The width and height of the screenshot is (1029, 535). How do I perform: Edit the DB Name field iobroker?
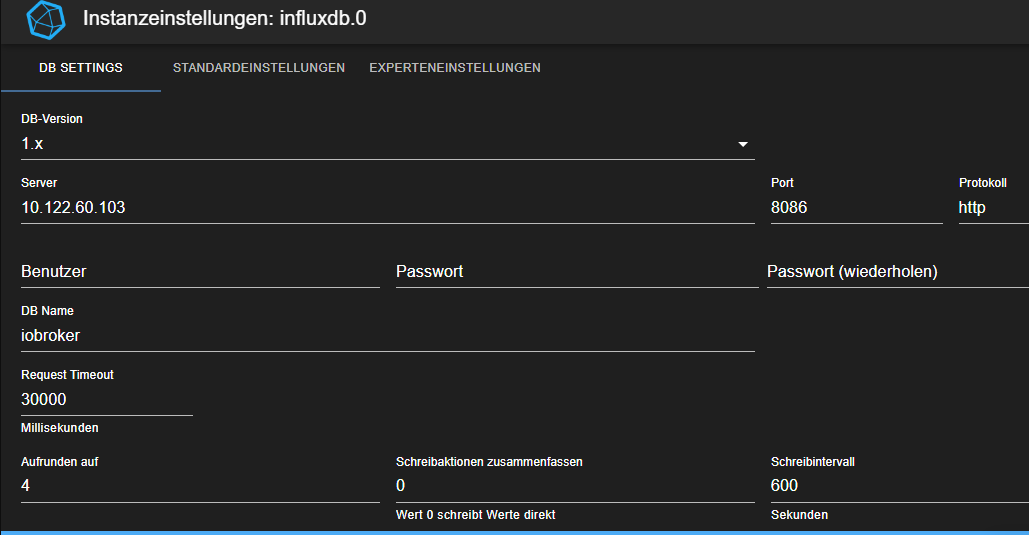point(387,335)
